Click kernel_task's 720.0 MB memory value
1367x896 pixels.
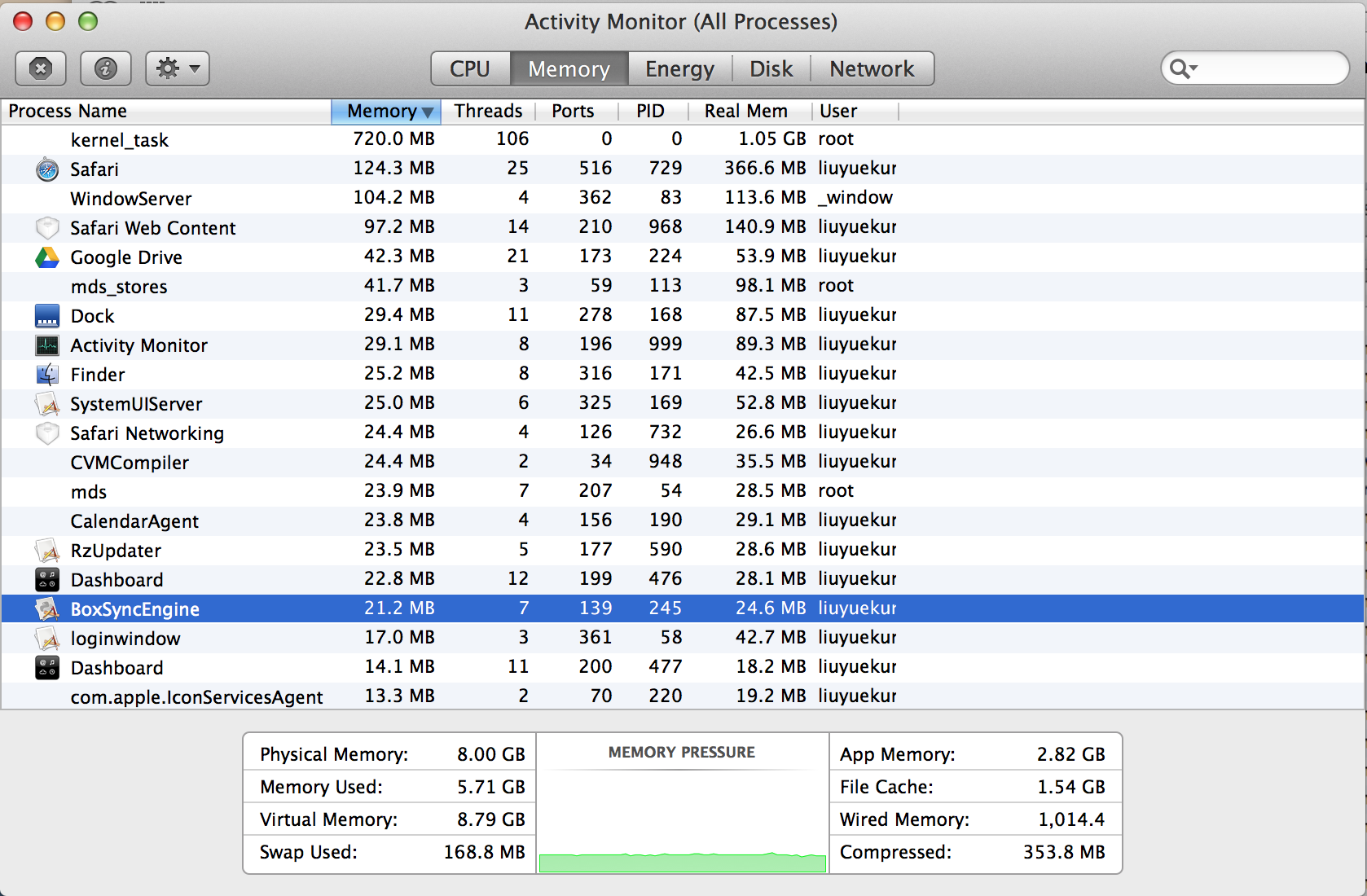pos(393,139)
